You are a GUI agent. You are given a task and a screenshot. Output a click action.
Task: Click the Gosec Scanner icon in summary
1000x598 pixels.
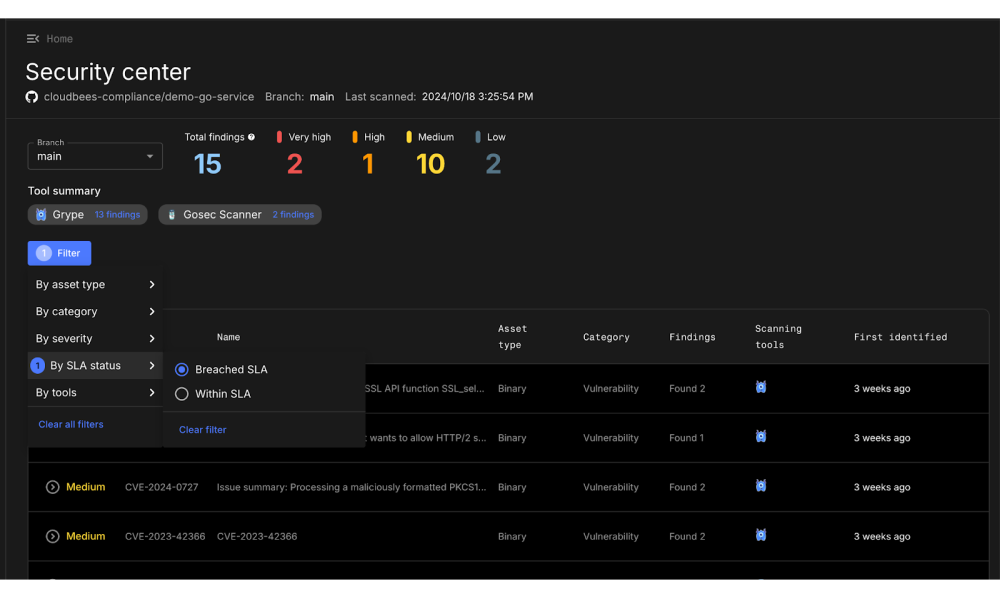[172, 215]
